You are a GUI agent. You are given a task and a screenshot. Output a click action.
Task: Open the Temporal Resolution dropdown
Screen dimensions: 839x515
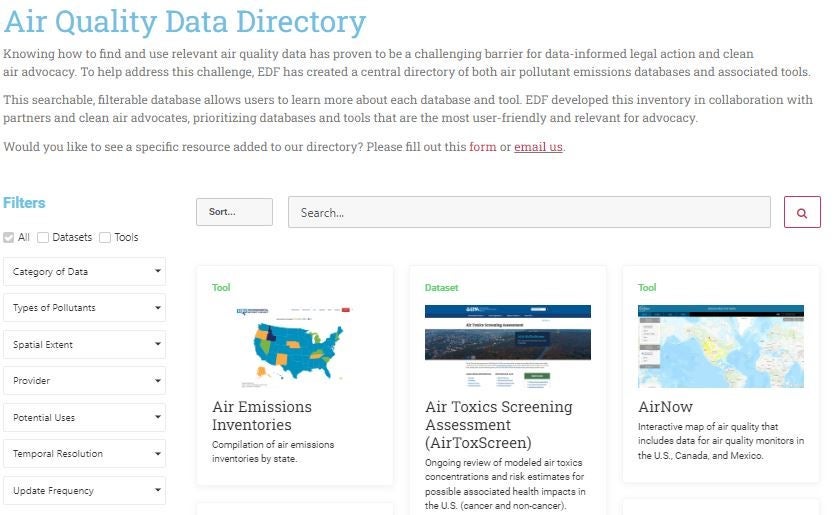coord(84,454)
